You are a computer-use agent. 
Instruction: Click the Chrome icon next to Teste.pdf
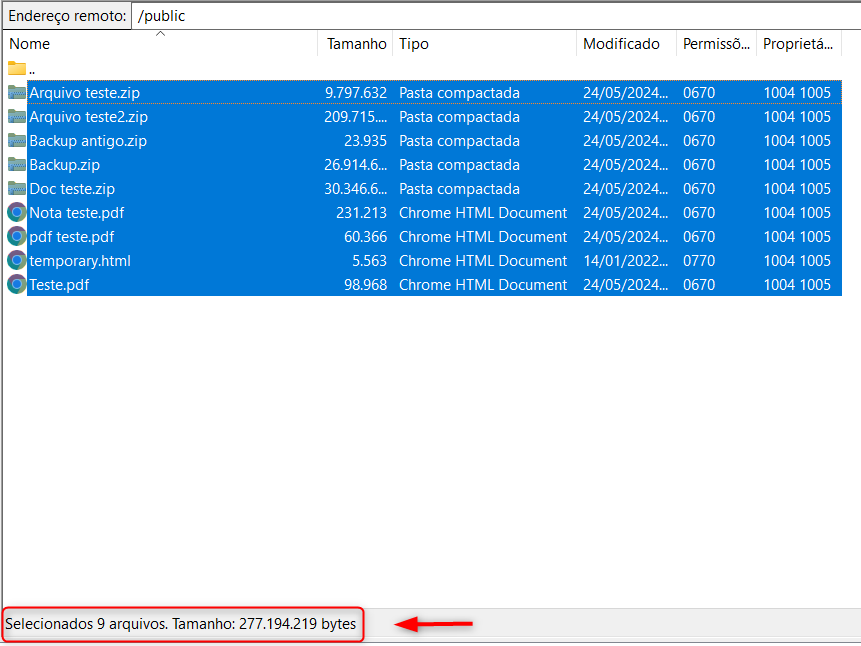tap(17, 285)
